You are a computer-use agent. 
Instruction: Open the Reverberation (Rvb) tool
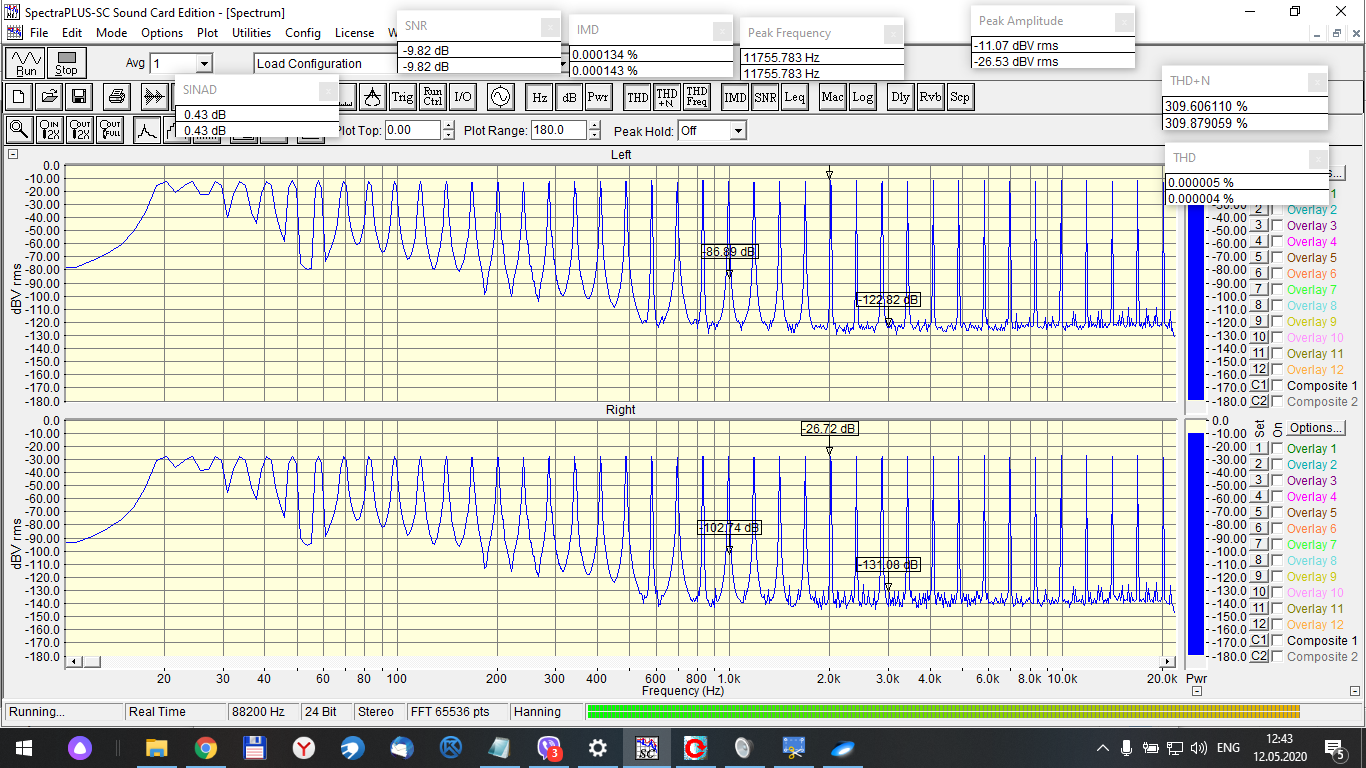tap(929, 97)
